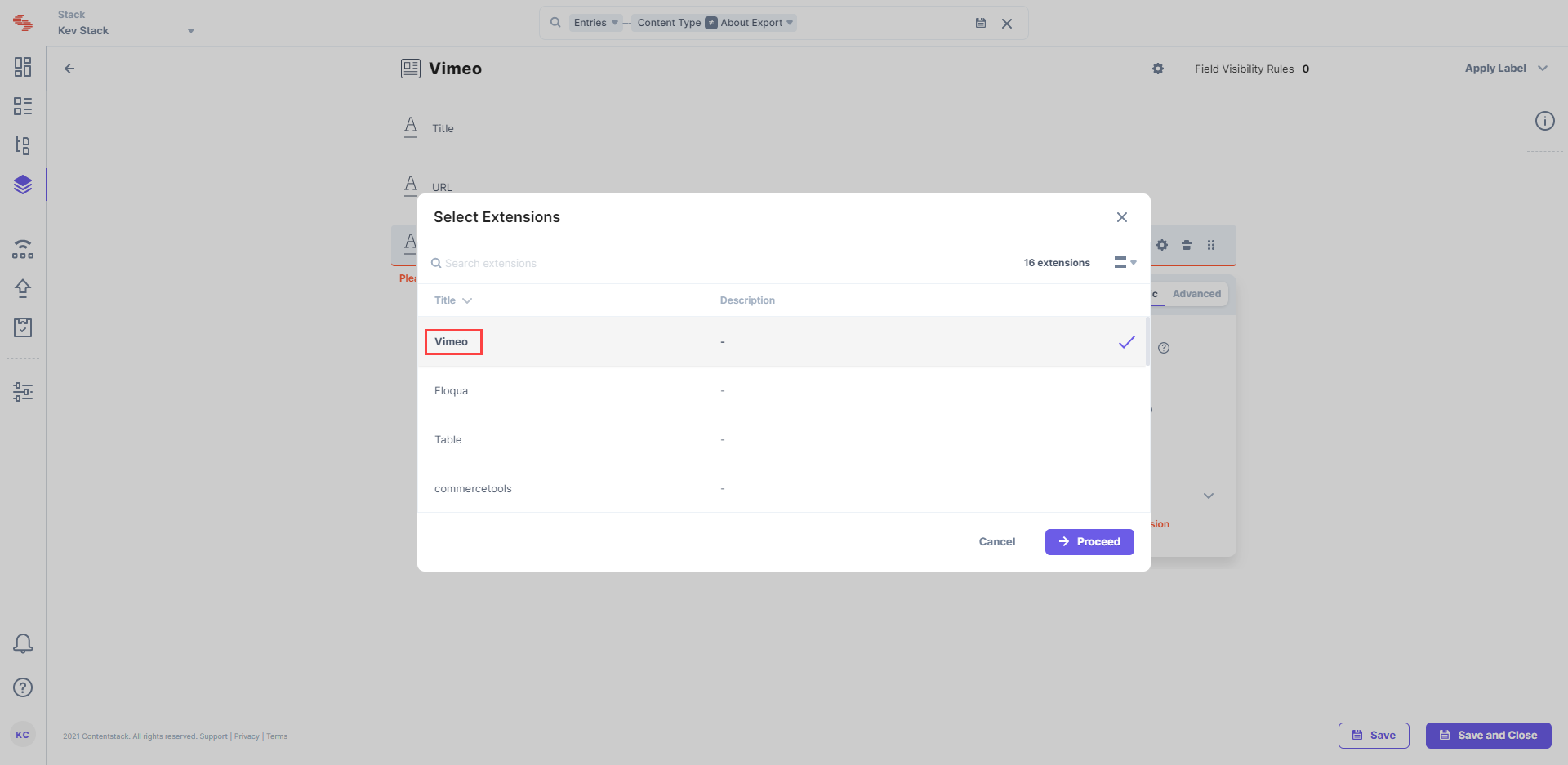Select the Table extension
Image resolution: width=1568 pixels, height=765 pixels.
[x=782, y=439]
